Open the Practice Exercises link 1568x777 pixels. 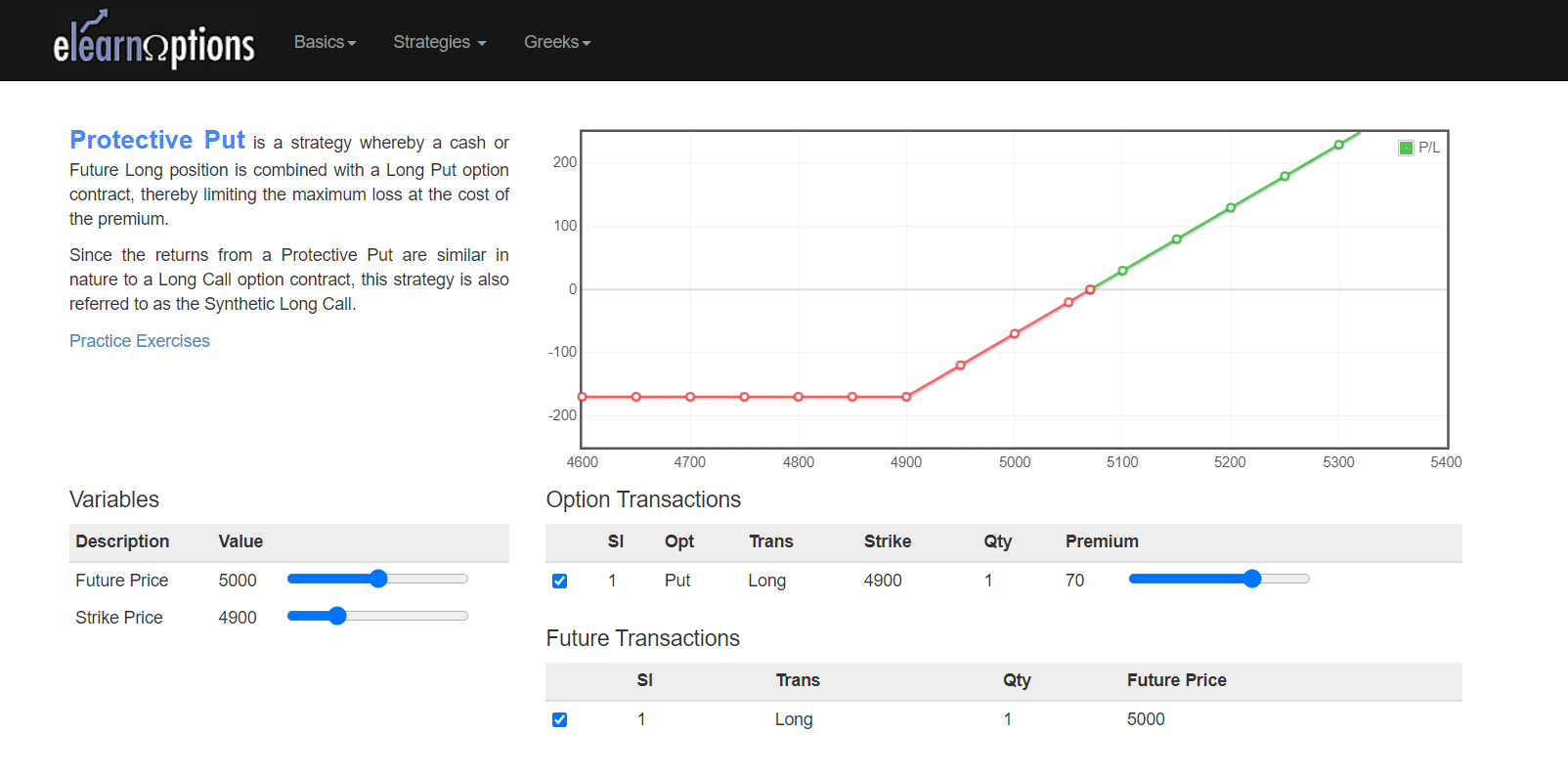click(140, 341)
